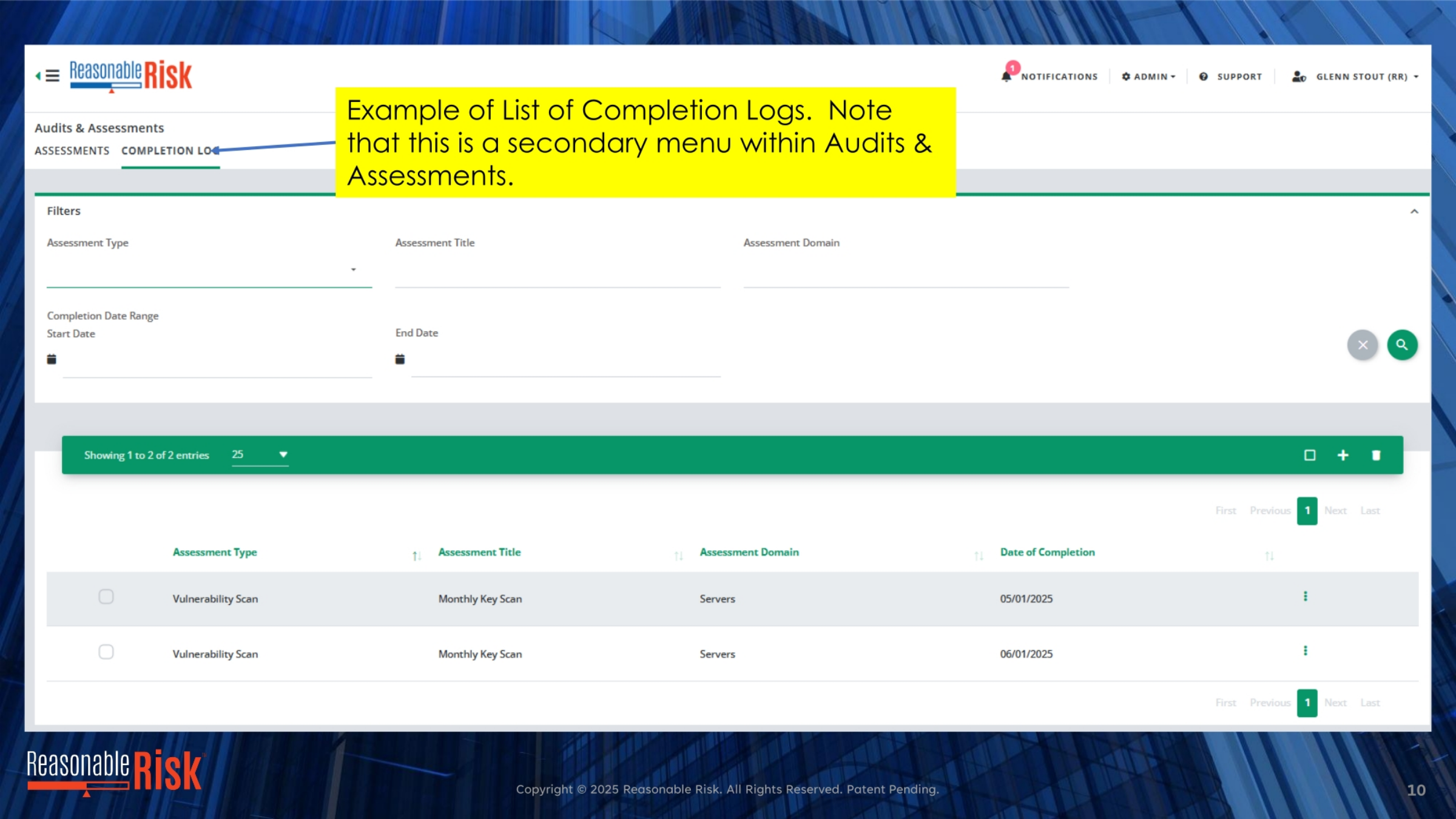Screen dimensions: 1456x819
Task: Clear filters with the gray X button
Action: click(1363, 345)
